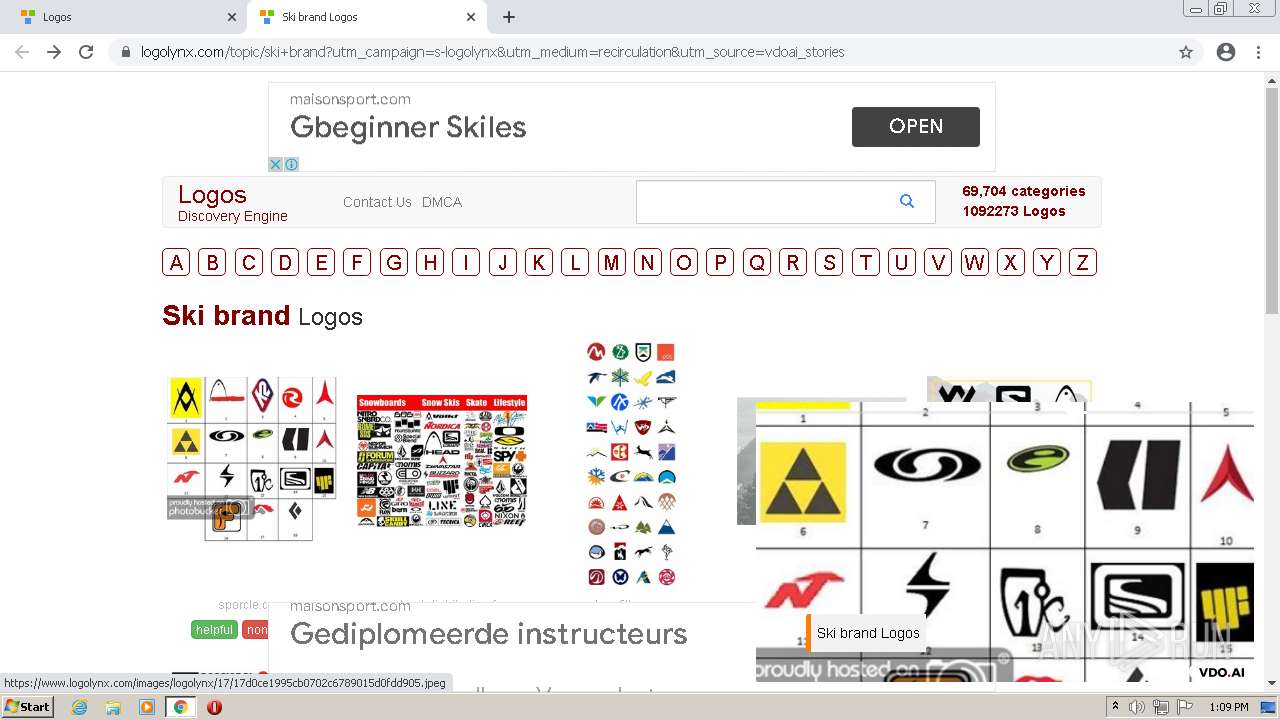
Task: Launch Internet Explorer from the taskbar
Action: point(79,707)
